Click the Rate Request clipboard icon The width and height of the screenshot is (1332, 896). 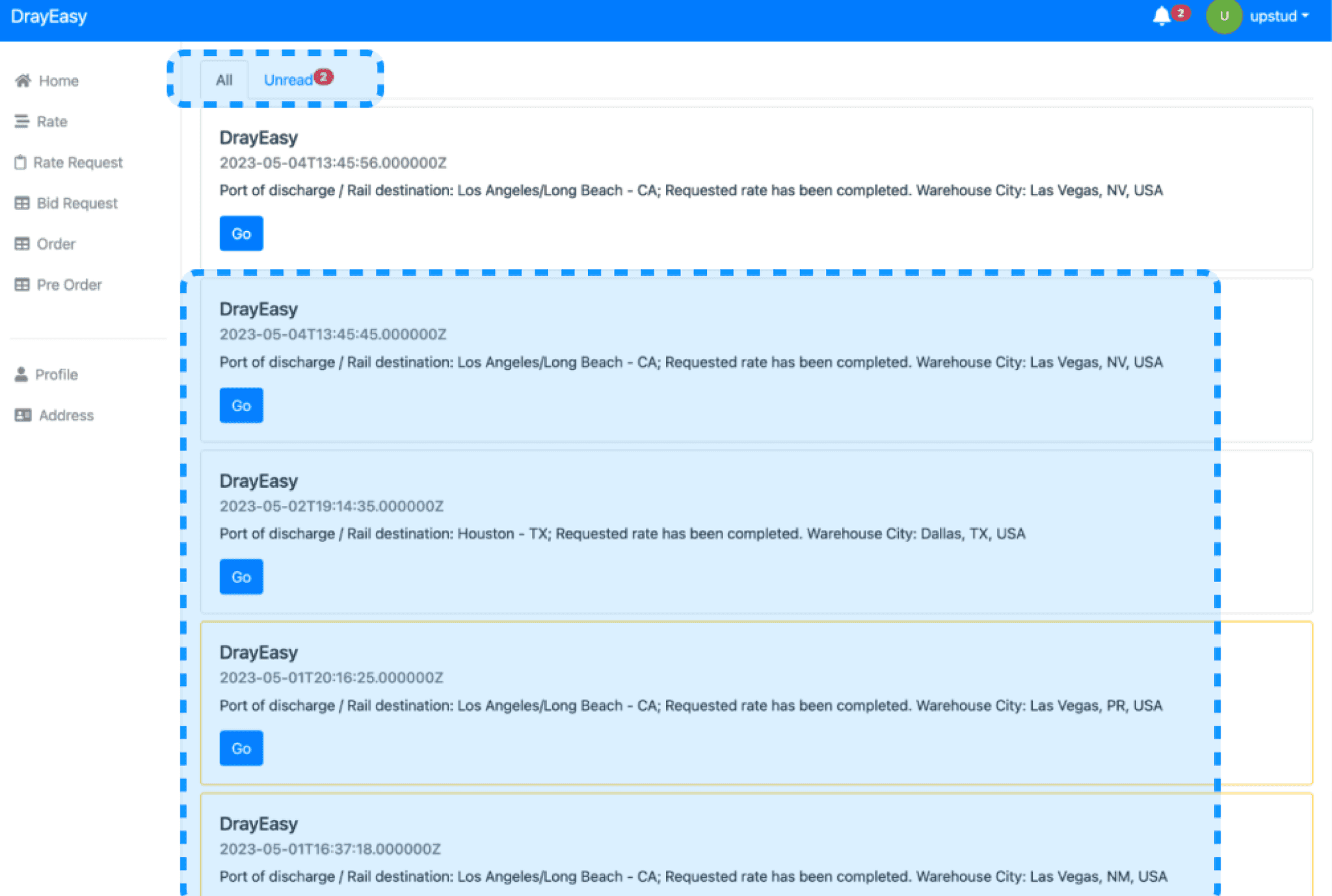[x=21, y=163]
